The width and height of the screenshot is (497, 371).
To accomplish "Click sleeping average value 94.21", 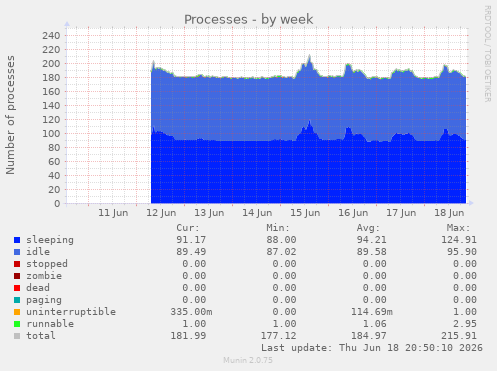I will (x=371, y=240).
